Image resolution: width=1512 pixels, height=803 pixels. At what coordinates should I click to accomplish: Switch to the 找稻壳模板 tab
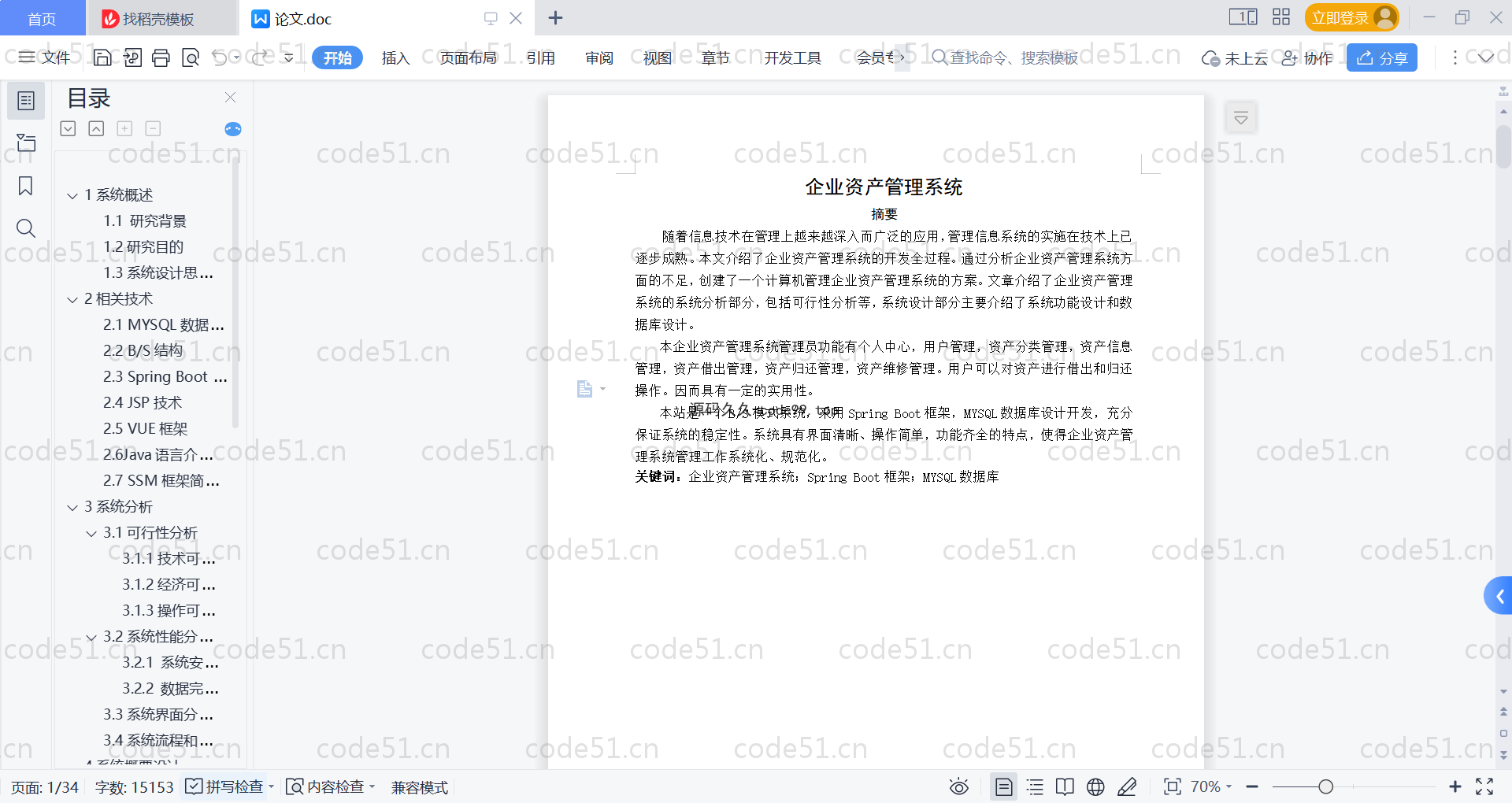[161, 18]
